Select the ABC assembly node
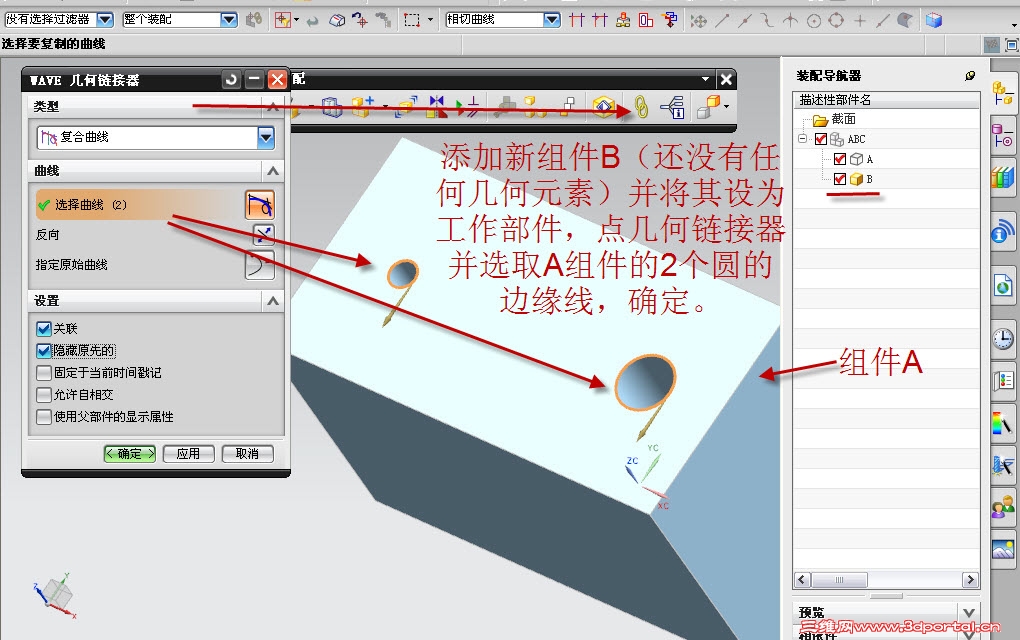 (856, 139)
